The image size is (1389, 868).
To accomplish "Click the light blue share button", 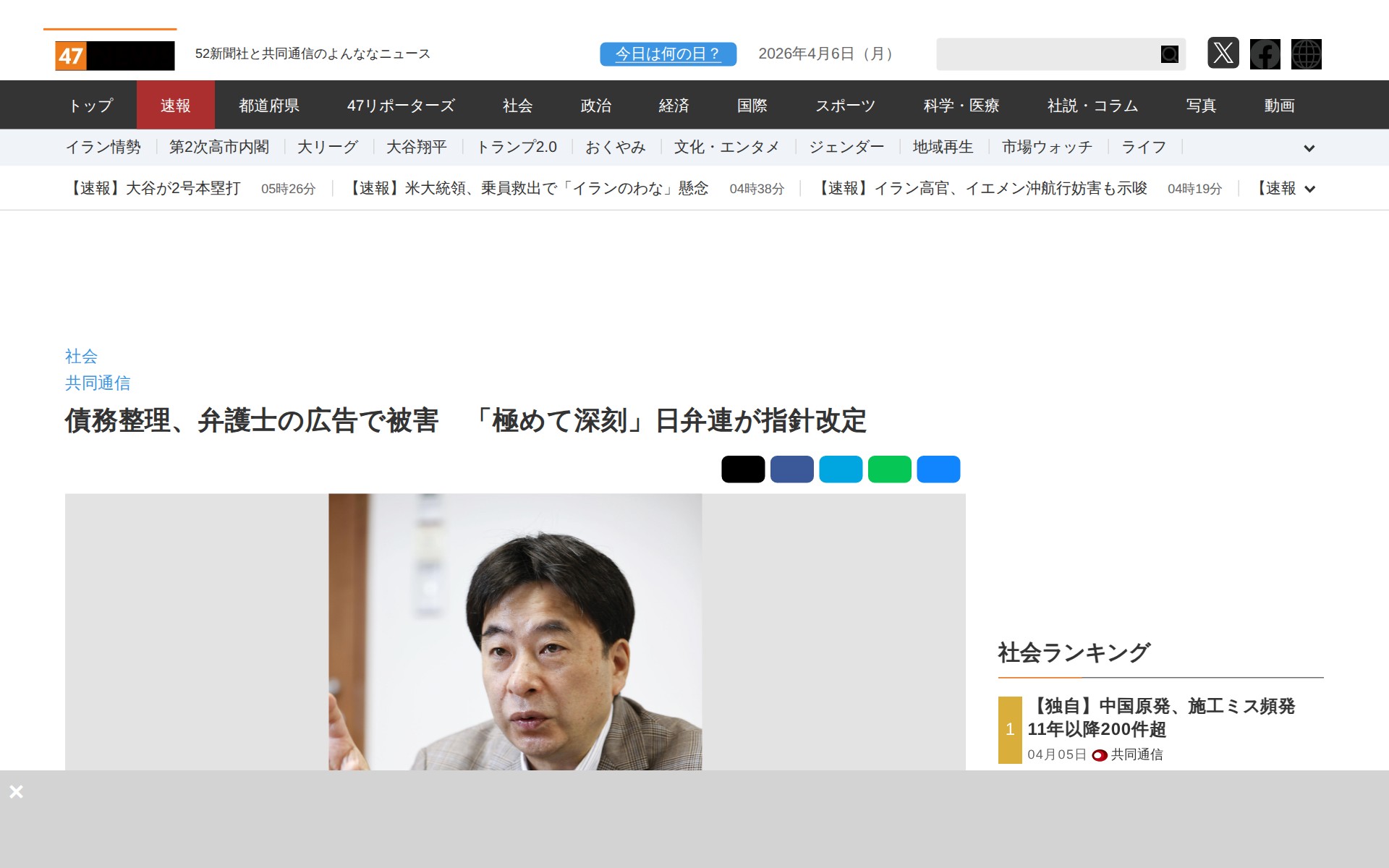I will [840, 469].
